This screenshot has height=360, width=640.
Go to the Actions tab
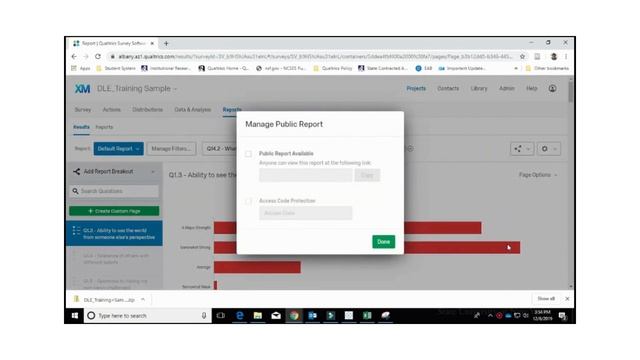111,110
